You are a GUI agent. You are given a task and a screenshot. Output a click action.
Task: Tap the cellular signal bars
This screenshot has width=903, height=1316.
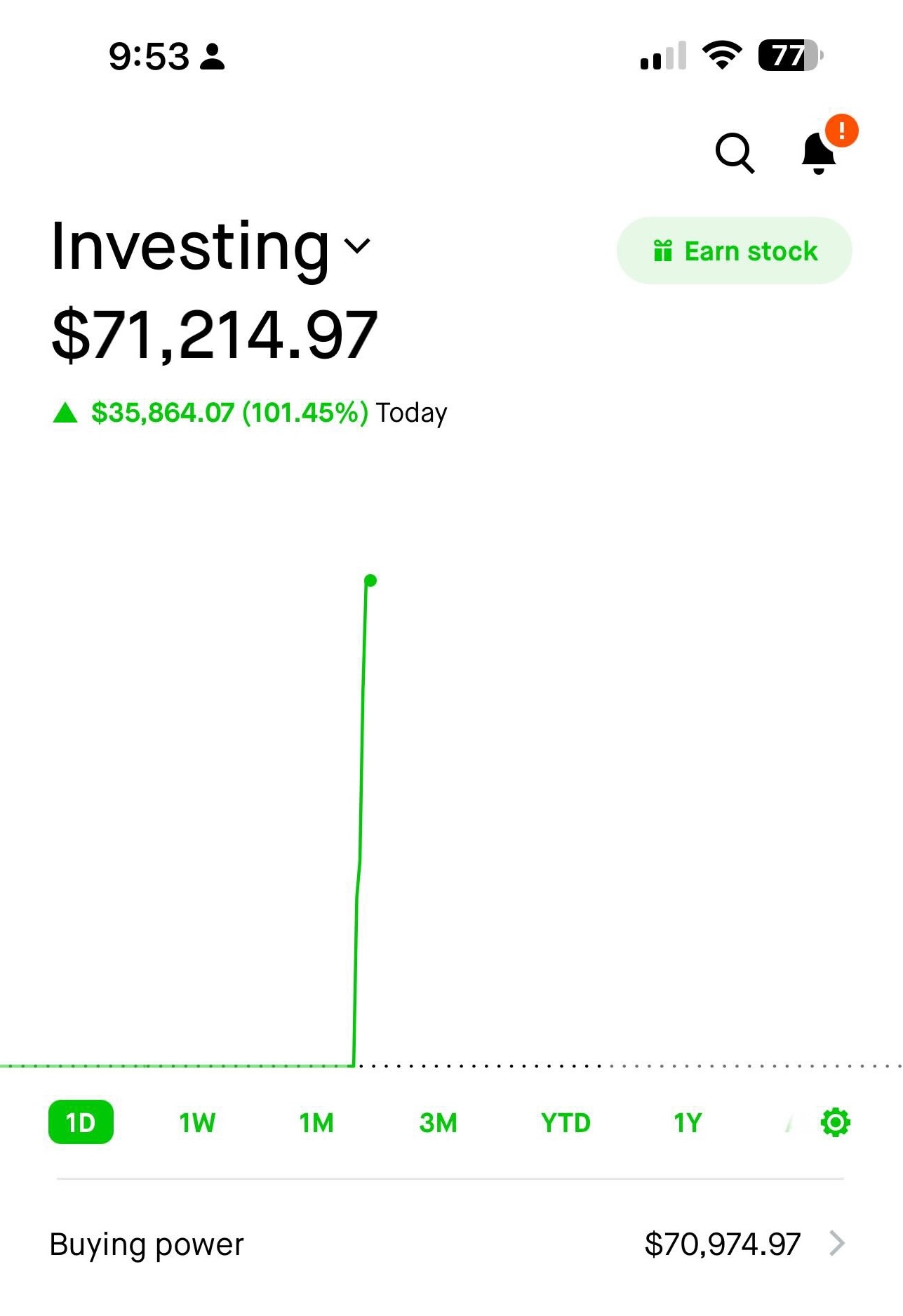pyautogui.click(x=663, y=56)
